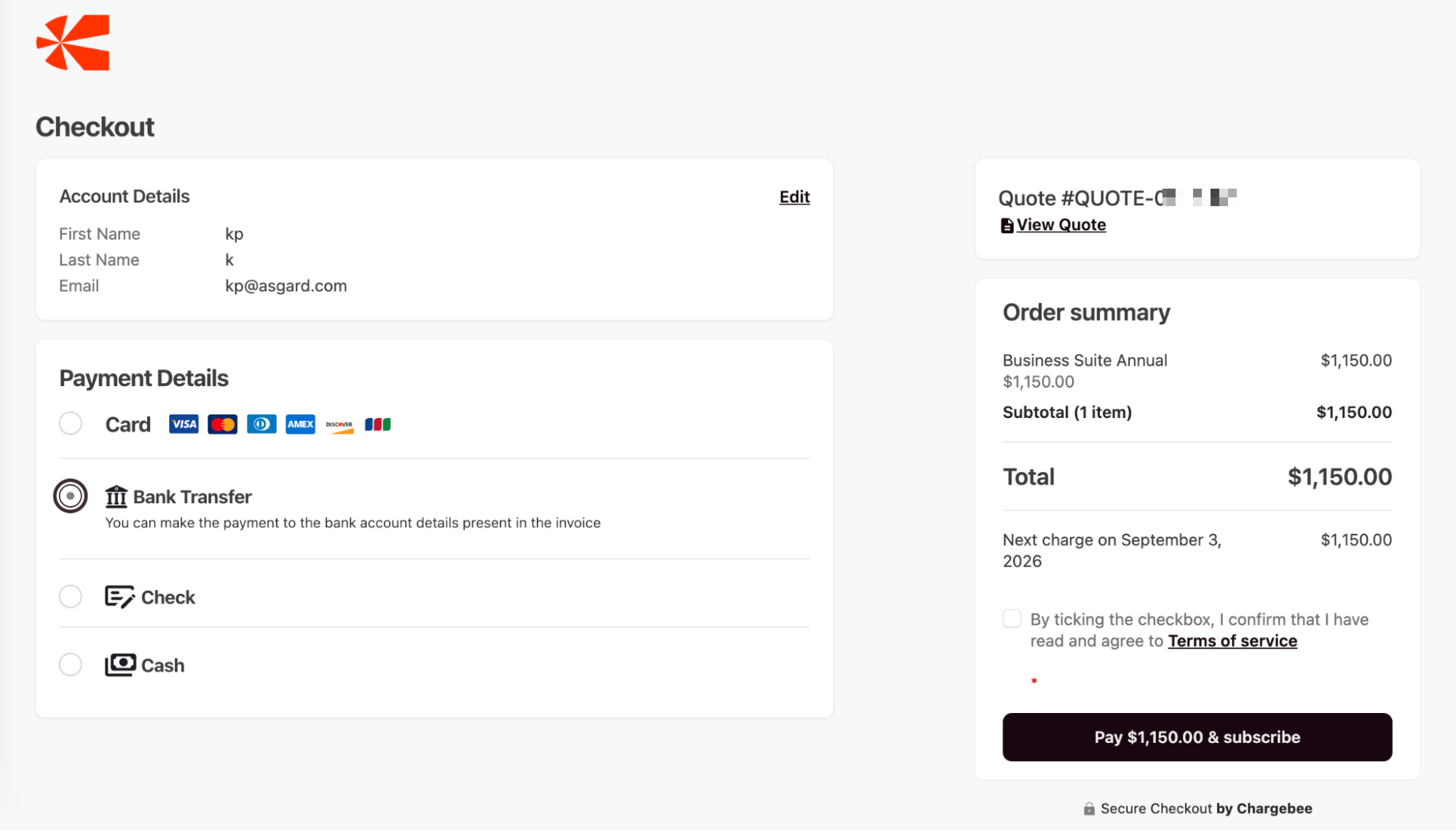Click the JCB card icon

378,424
